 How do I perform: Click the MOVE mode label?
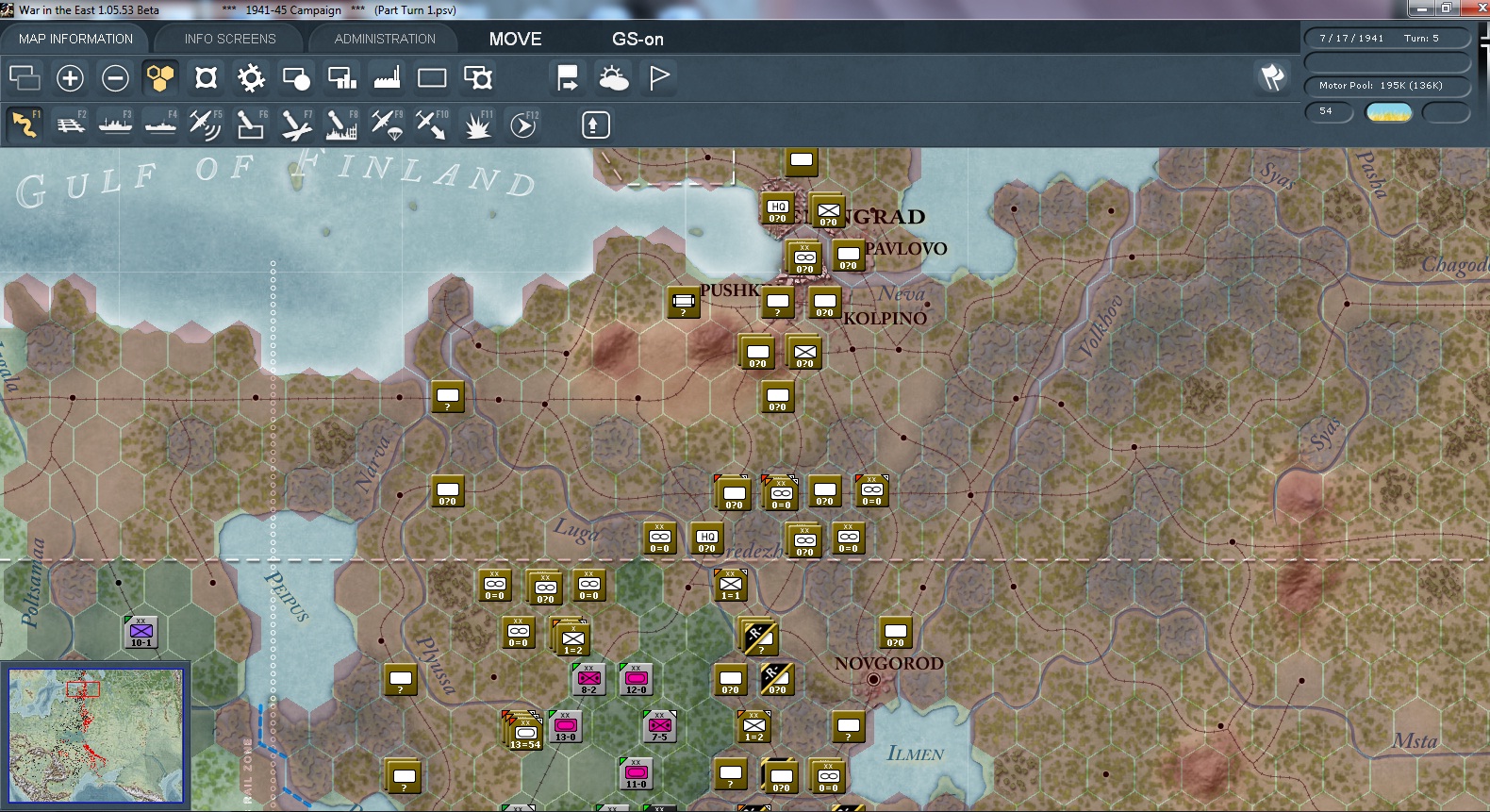(x=516, y=39)
